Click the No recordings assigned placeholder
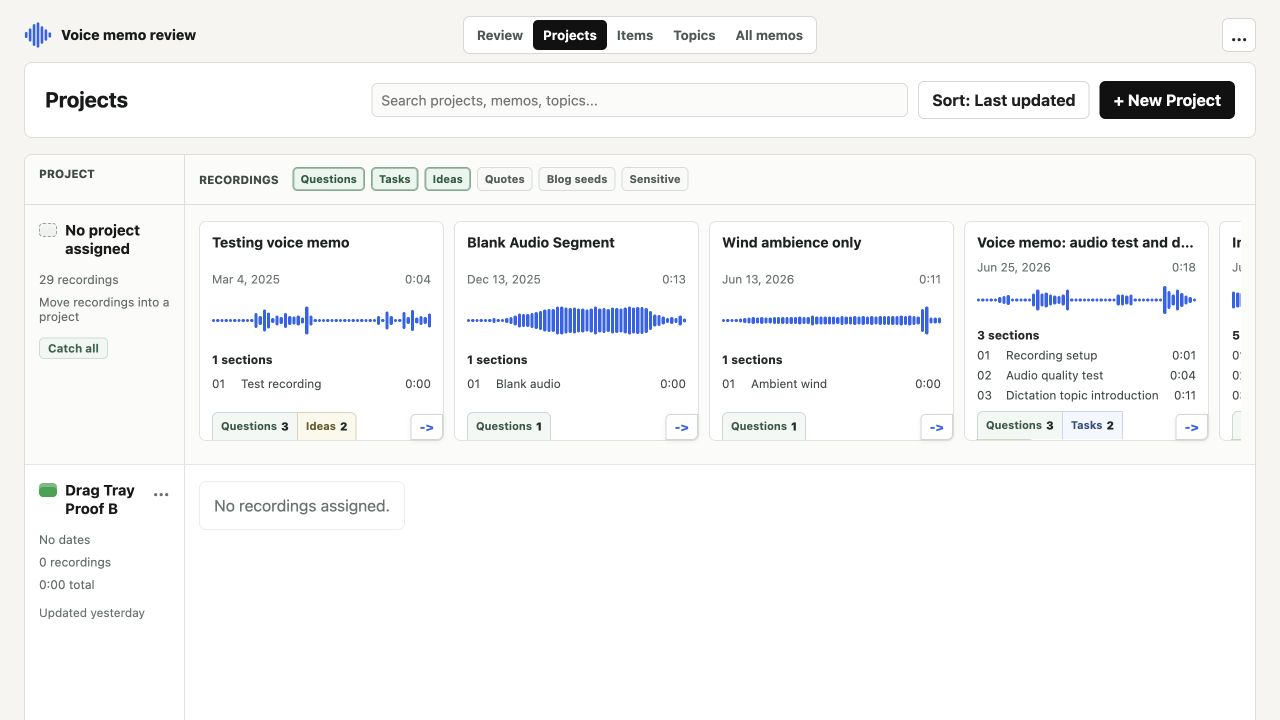This screenshot has height=720, width=1280. click(302, 506)
